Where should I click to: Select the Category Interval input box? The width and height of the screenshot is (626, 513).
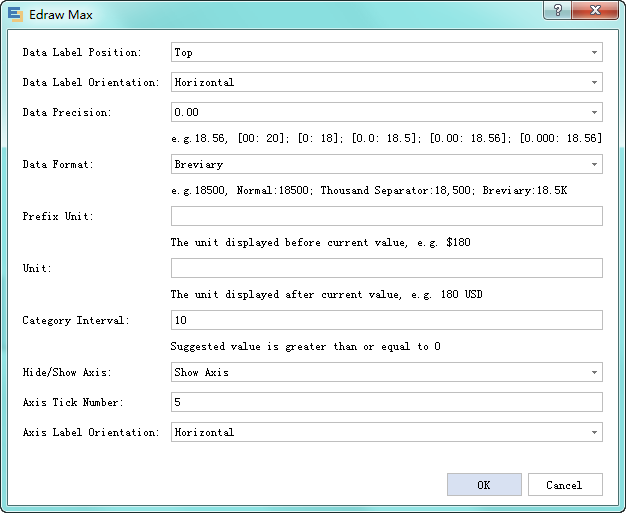click(x=386, y=320)
